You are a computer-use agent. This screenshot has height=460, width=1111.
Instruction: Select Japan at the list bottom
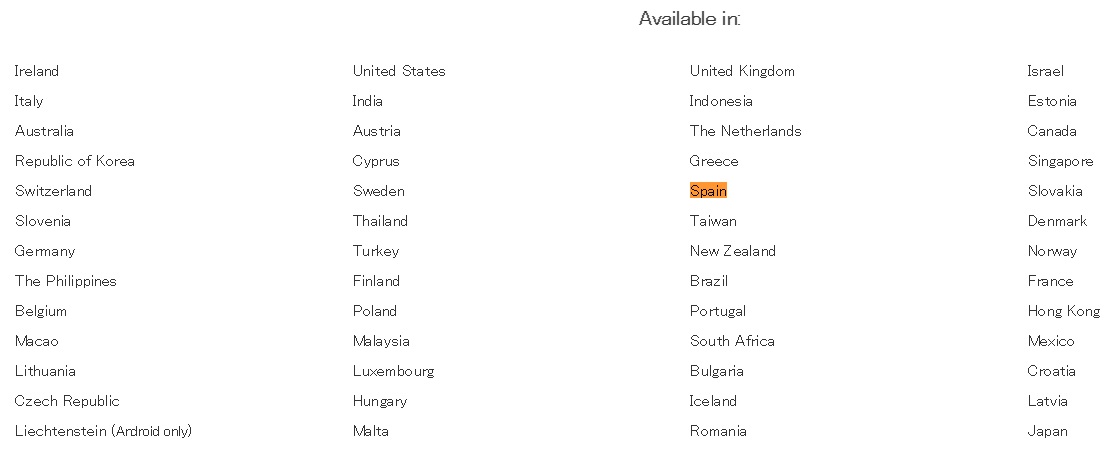click(x=1047, y=431)
